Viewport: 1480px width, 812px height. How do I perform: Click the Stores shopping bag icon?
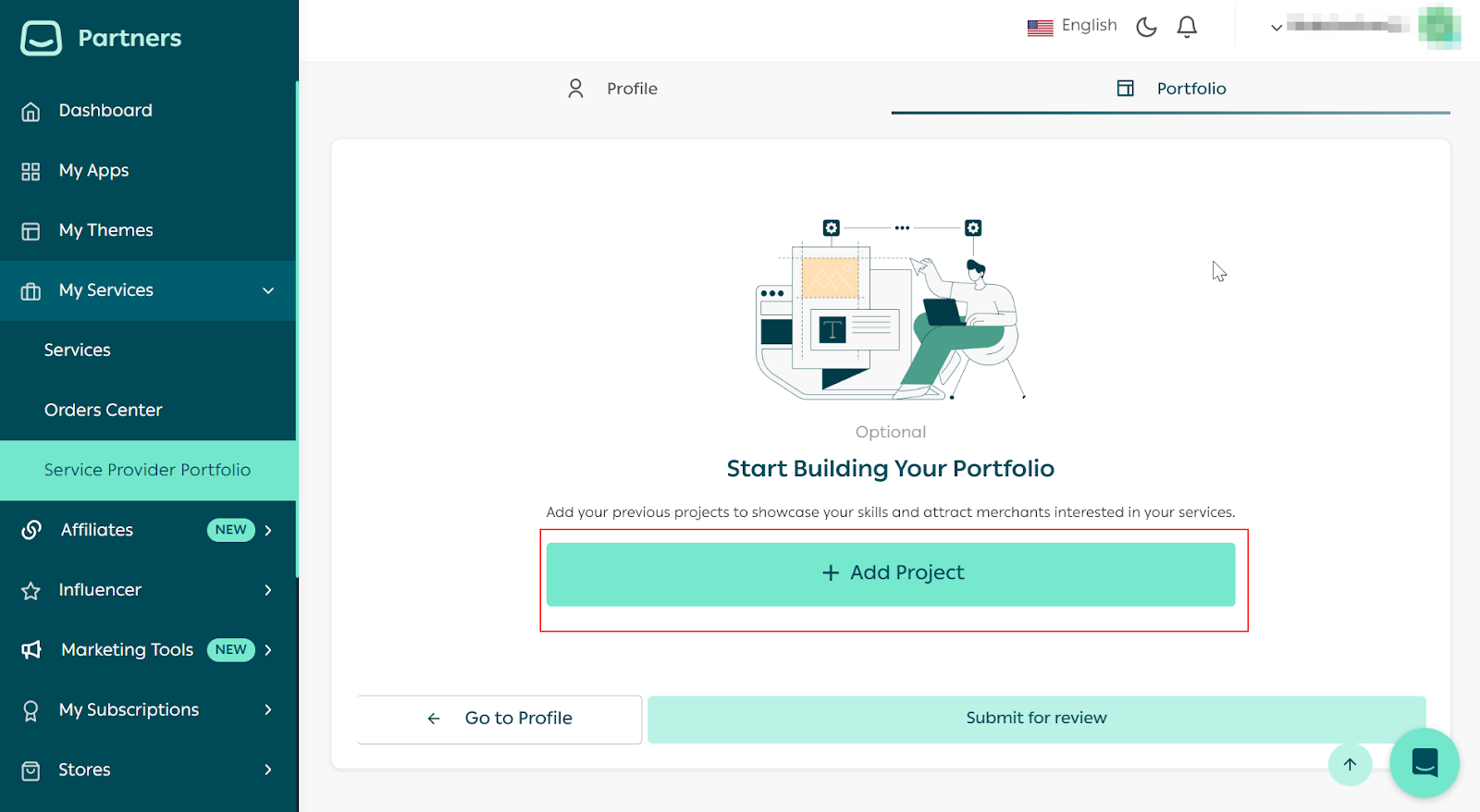pyautogui.click(x=31, y=770)
